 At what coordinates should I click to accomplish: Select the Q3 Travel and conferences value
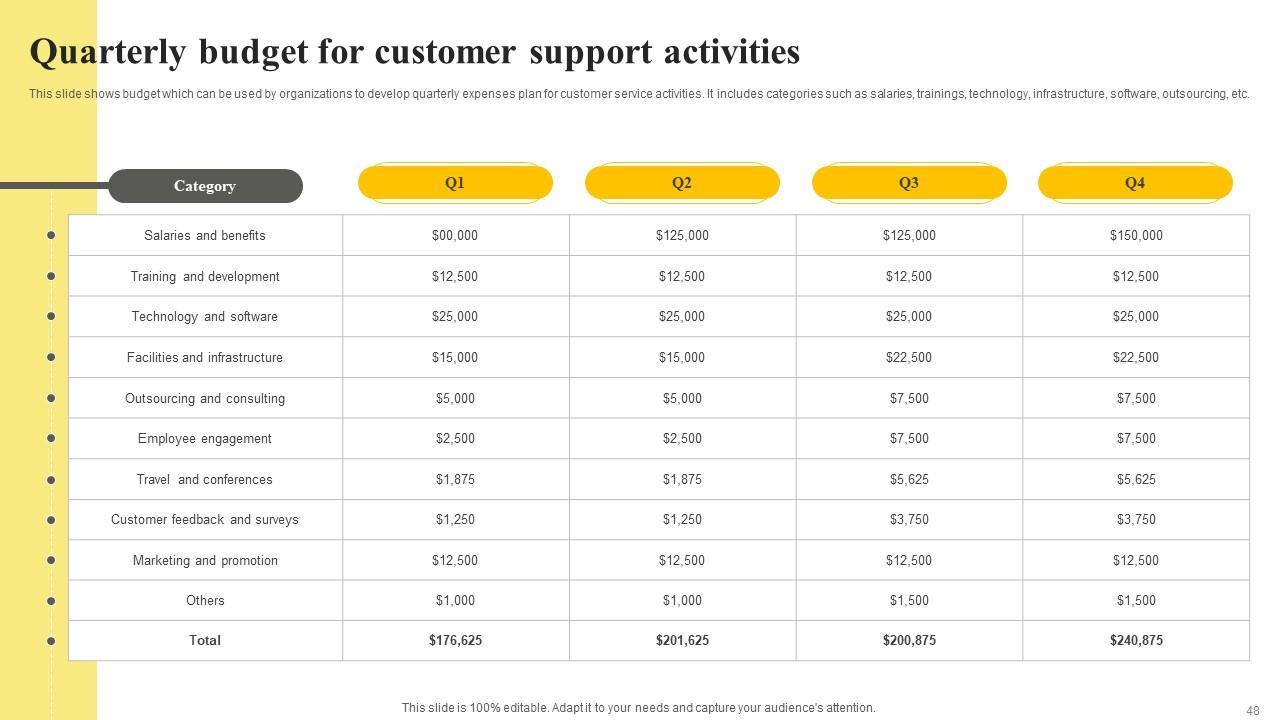(x=909, y=480)
